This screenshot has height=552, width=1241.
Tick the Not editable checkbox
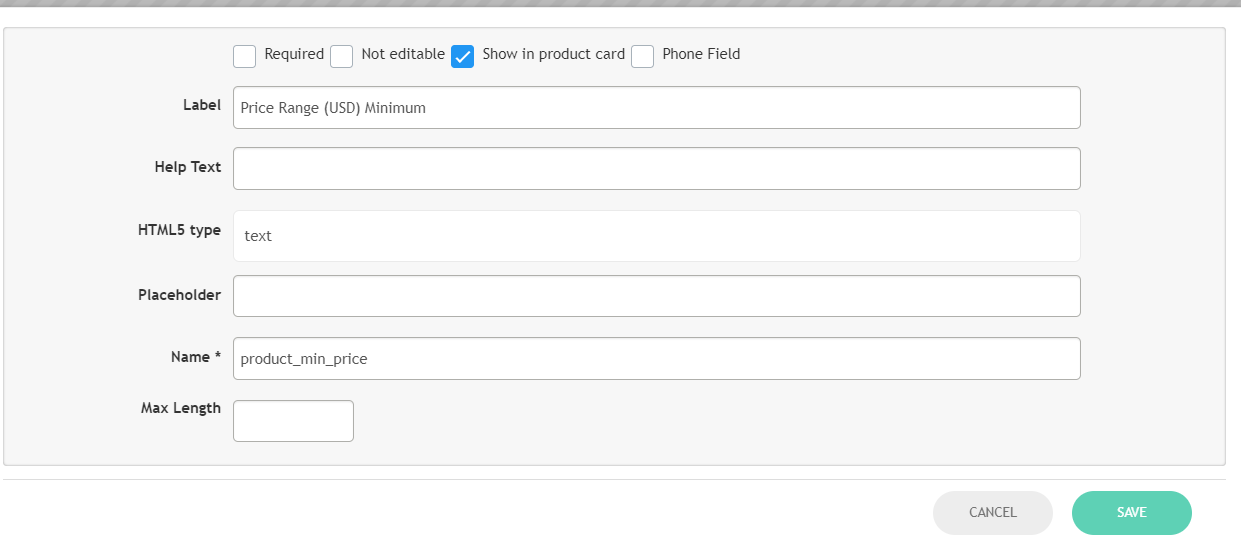coord(342,56)
